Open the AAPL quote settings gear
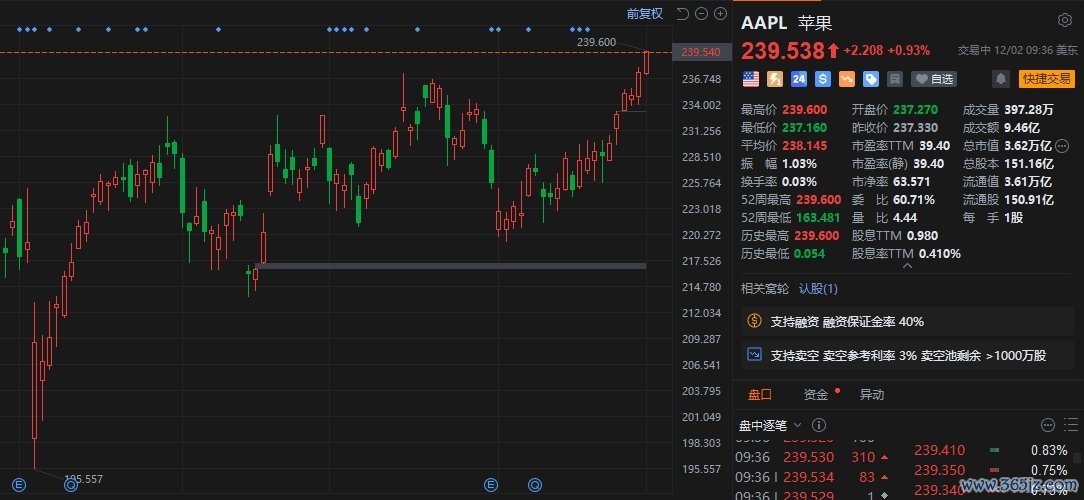This screenshot has height=500, width=1084. coord(1065,20)
